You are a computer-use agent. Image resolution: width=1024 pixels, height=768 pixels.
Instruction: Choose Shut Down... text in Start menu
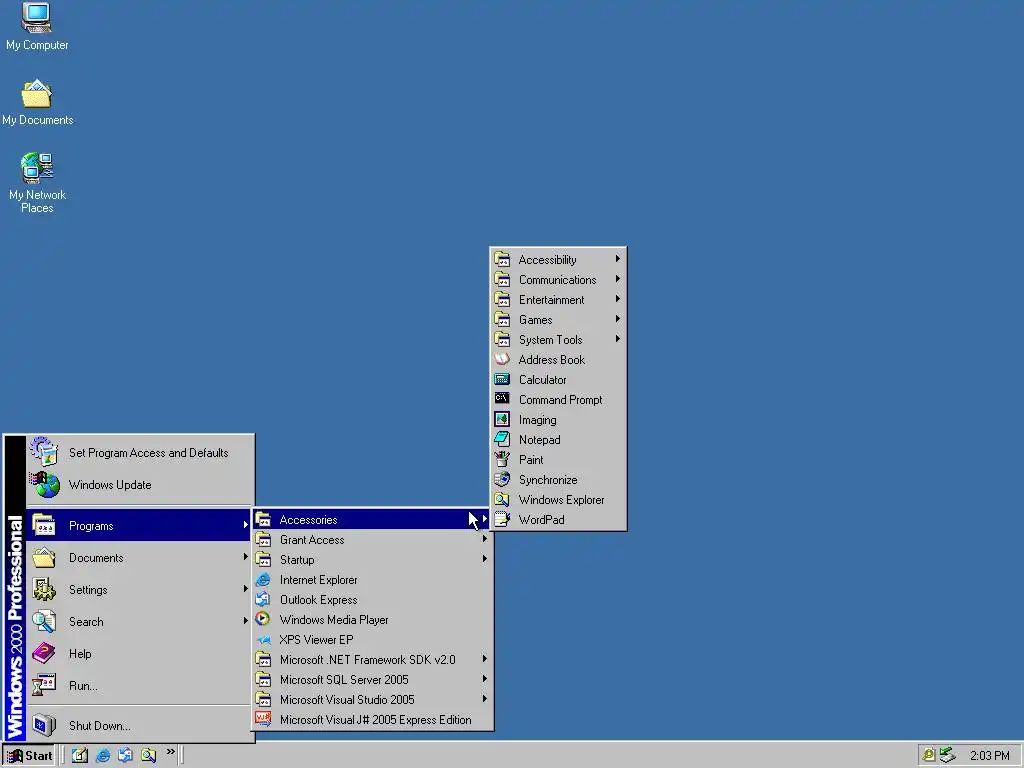click(x=99, y=726)
